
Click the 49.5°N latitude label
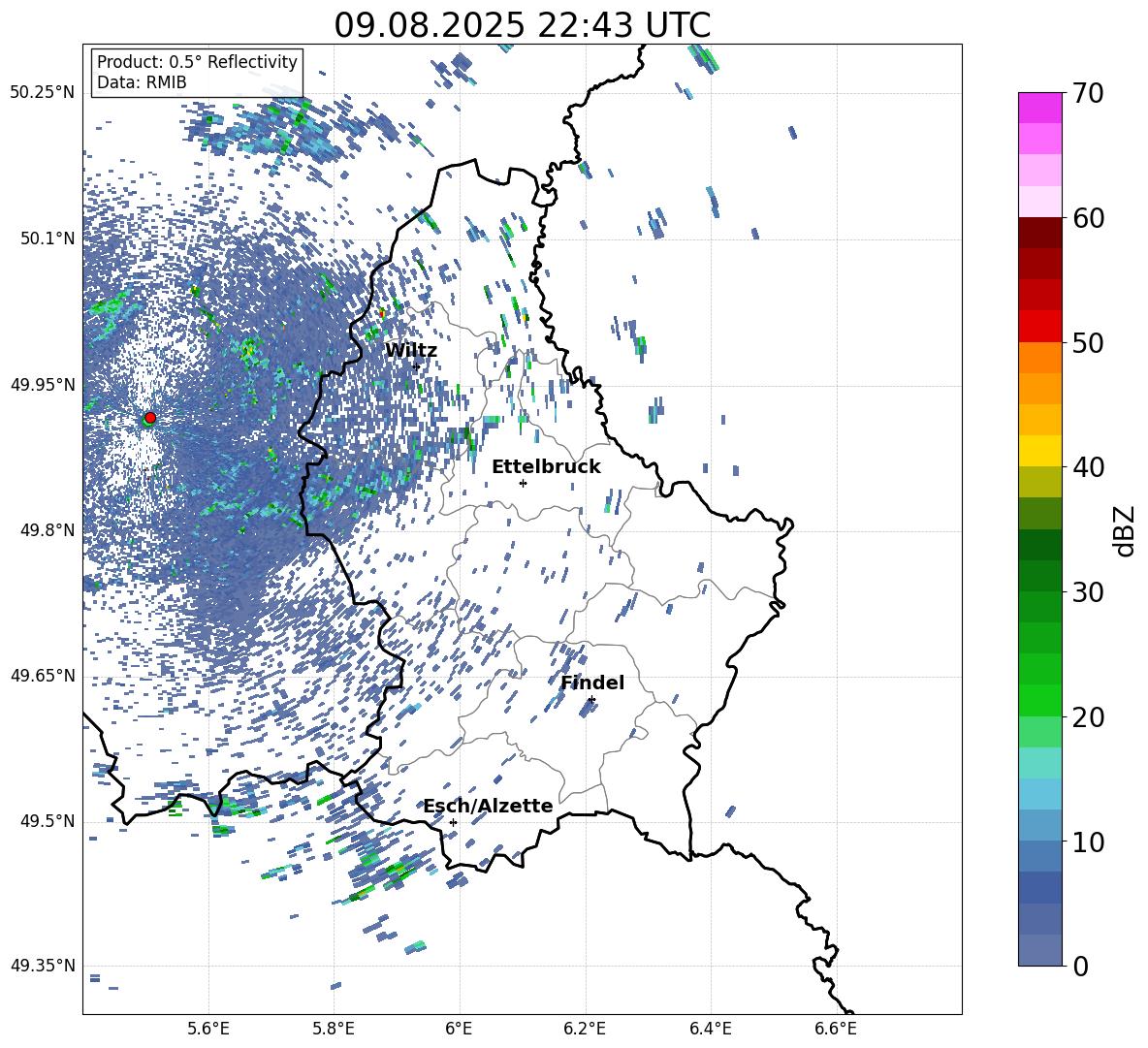point(48,821)
